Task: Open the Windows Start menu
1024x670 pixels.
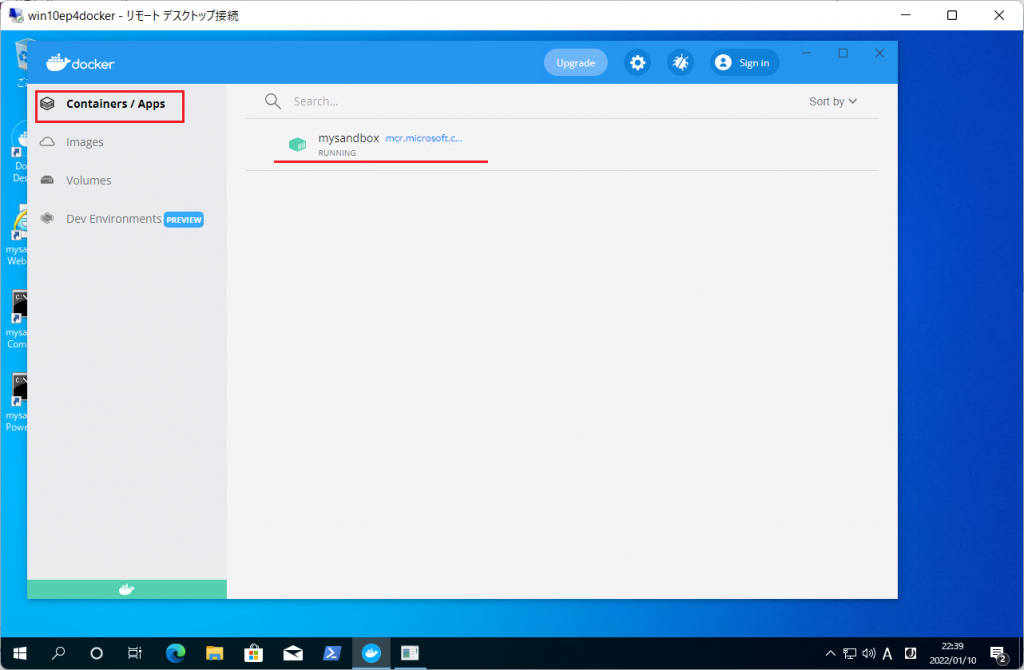Action: (20, 653)
